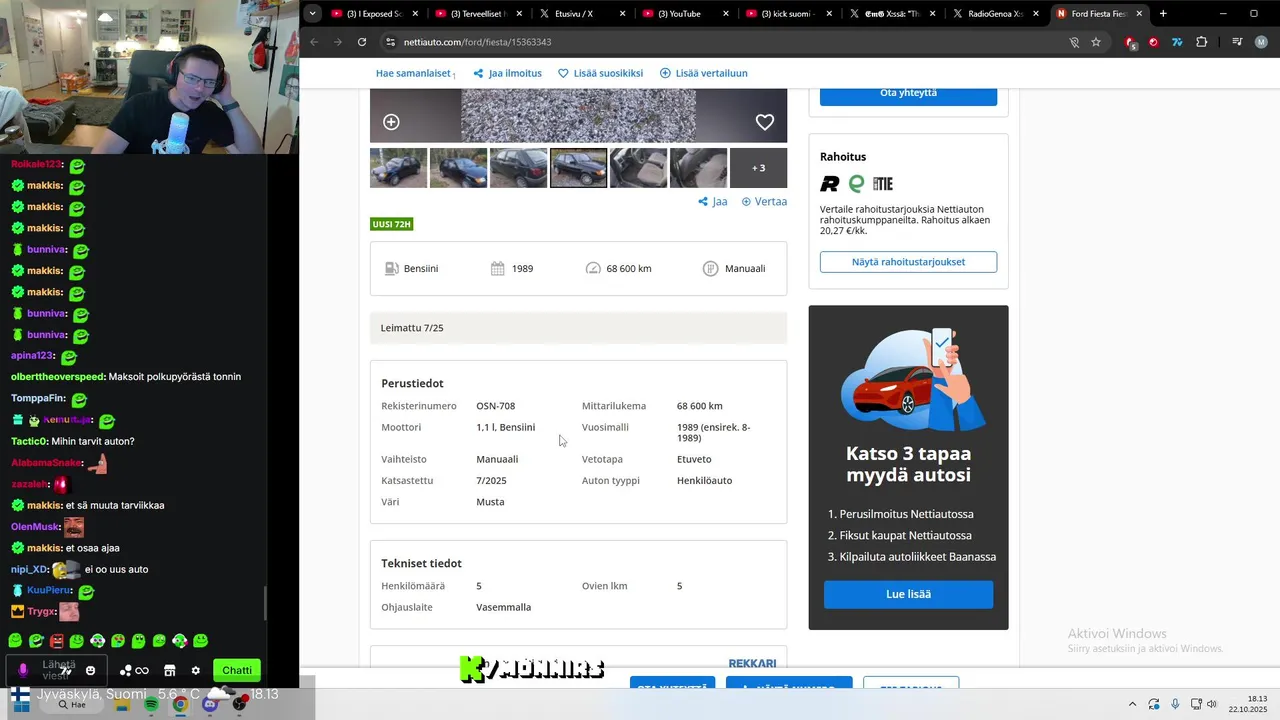This screenshot has width=1280, height=720.
Task: Click the odometer icon by 68 600 km
Action: click(x=593, y=268)
